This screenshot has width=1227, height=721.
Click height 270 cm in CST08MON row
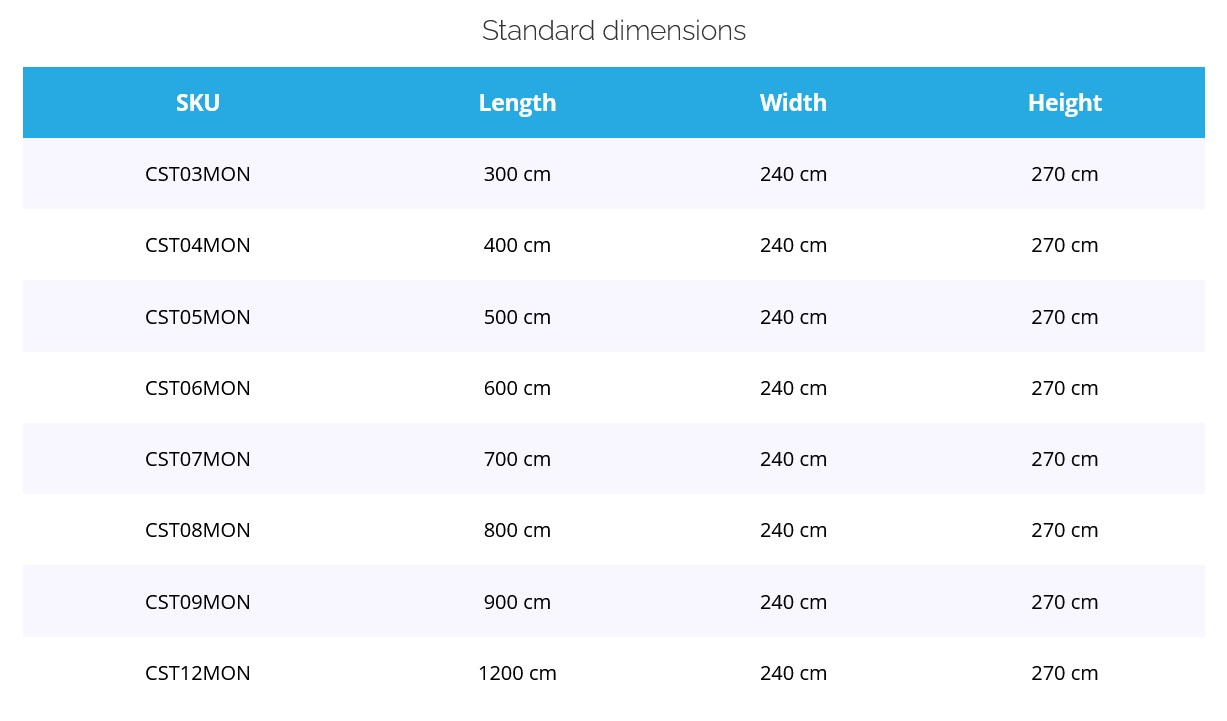coord(1064,530)
